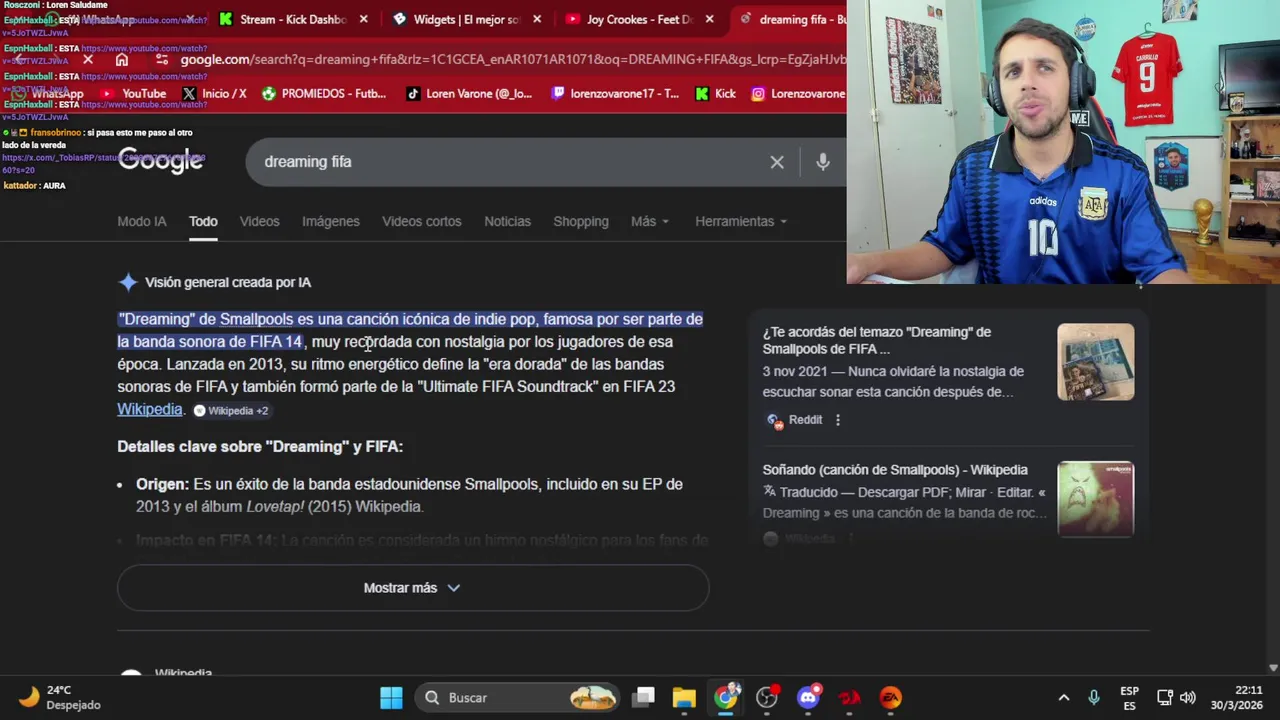
Task: Close the Joy Crookes YouTube tab
Action: point(709,19)
